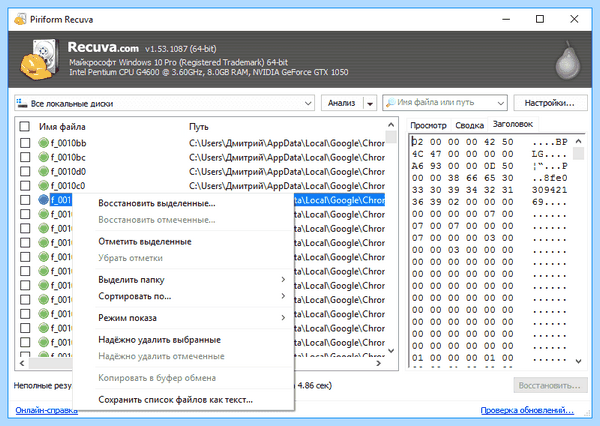Select the file name f_0010bc

tap(68, 157)
